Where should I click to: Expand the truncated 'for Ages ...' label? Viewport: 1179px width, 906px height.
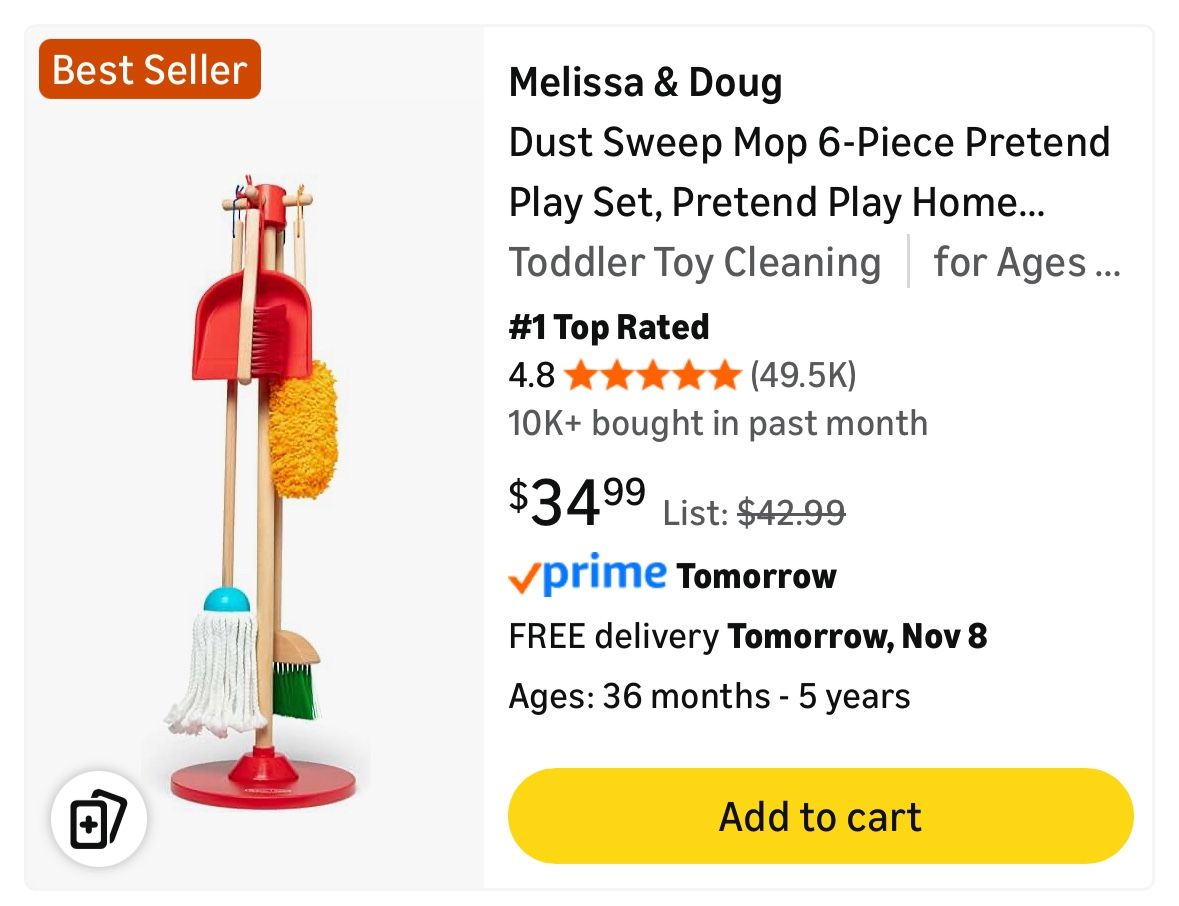pos(1027,262)
